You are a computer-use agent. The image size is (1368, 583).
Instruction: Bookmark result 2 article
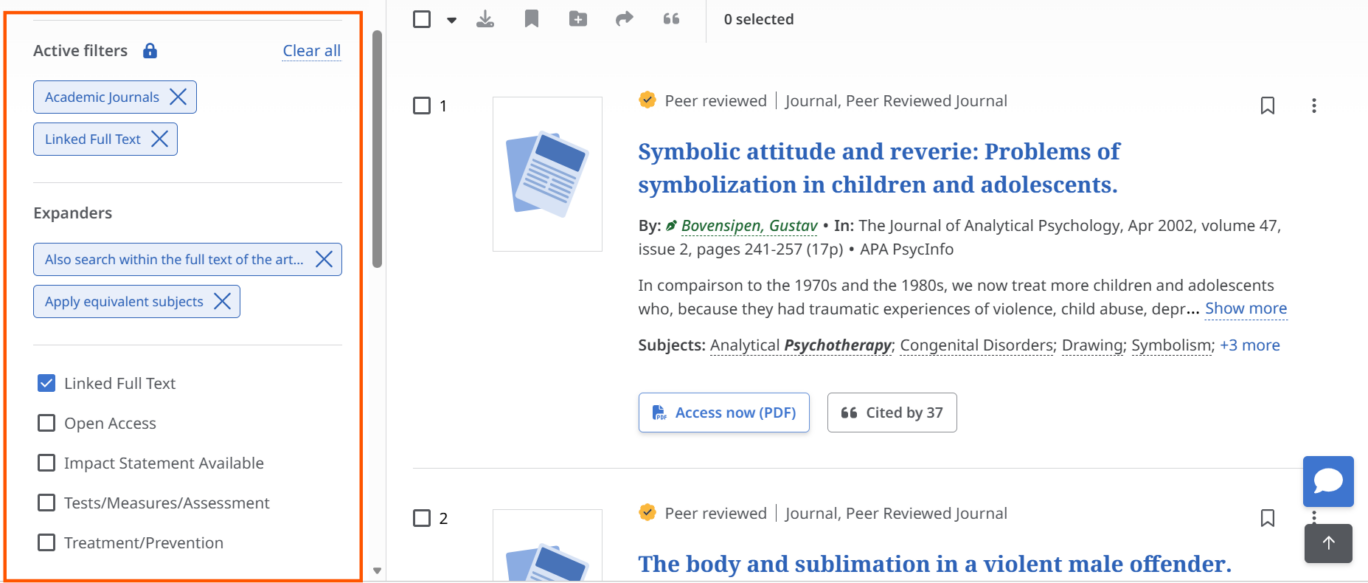click(x=1267, y=518)
